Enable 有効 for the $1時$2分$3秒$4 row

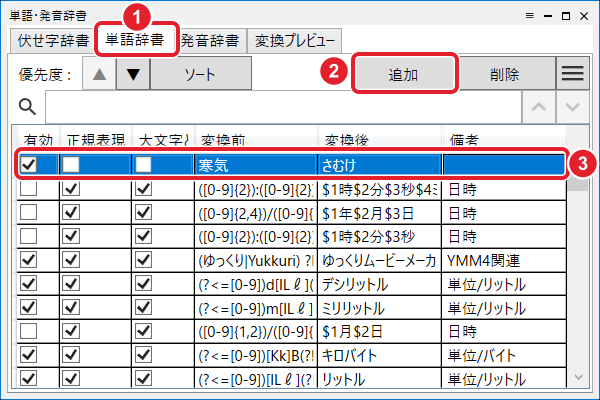pyautogui.click(x=29, y=188)
